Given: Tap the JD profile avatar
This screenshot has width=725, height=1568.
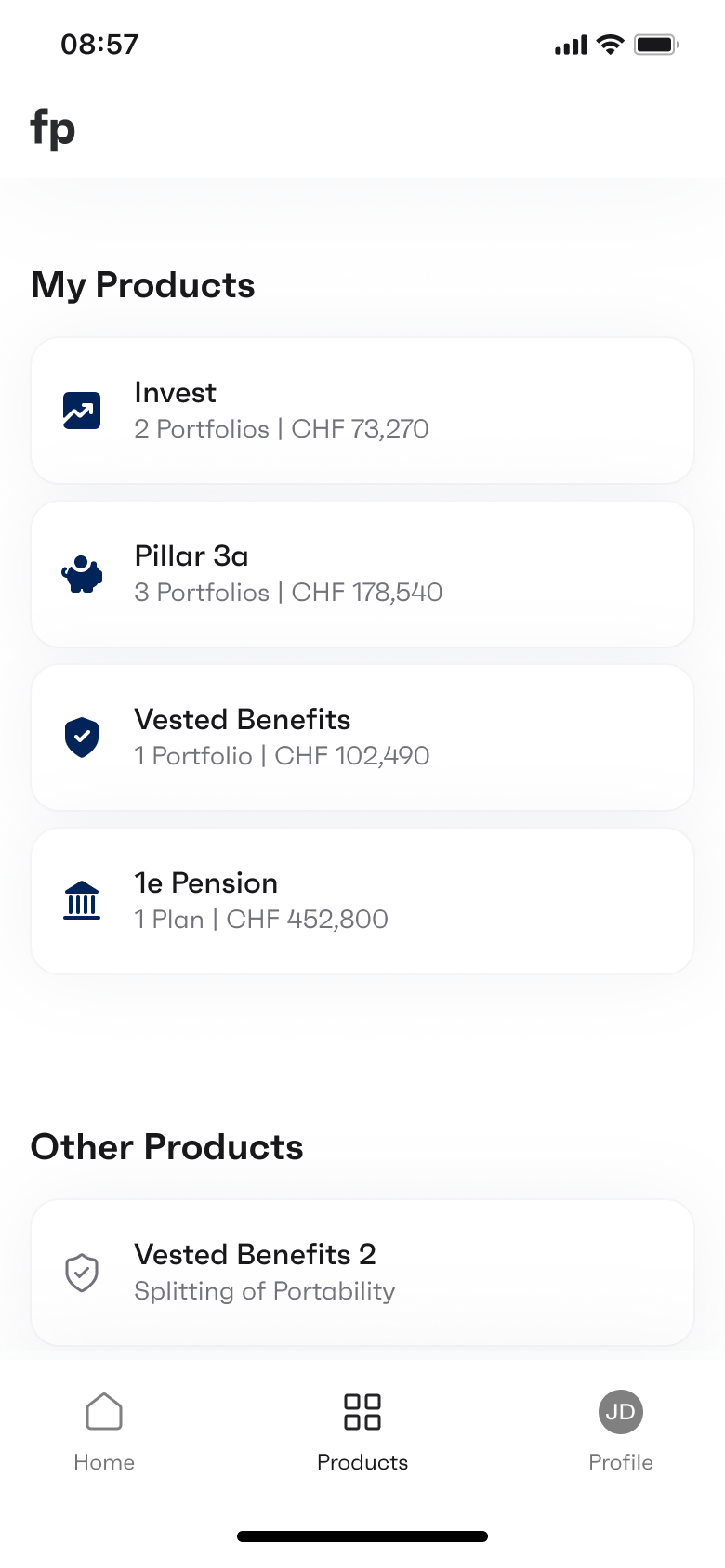Looking at the screenshot, I should tap(621, 1412).
